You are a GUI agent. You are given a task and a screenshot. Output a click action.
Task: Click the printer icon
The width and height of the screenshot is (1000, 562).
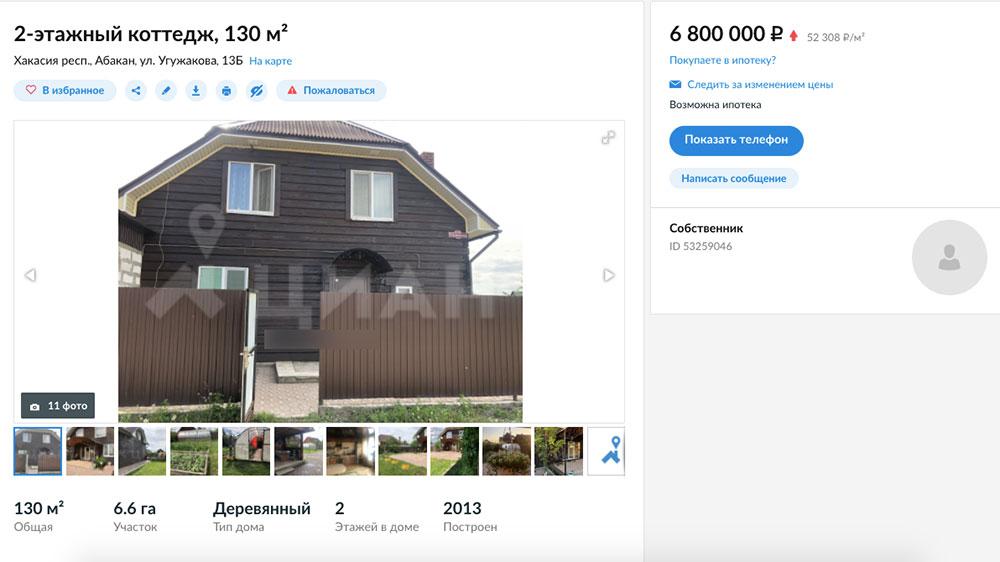tap(226, 91)
